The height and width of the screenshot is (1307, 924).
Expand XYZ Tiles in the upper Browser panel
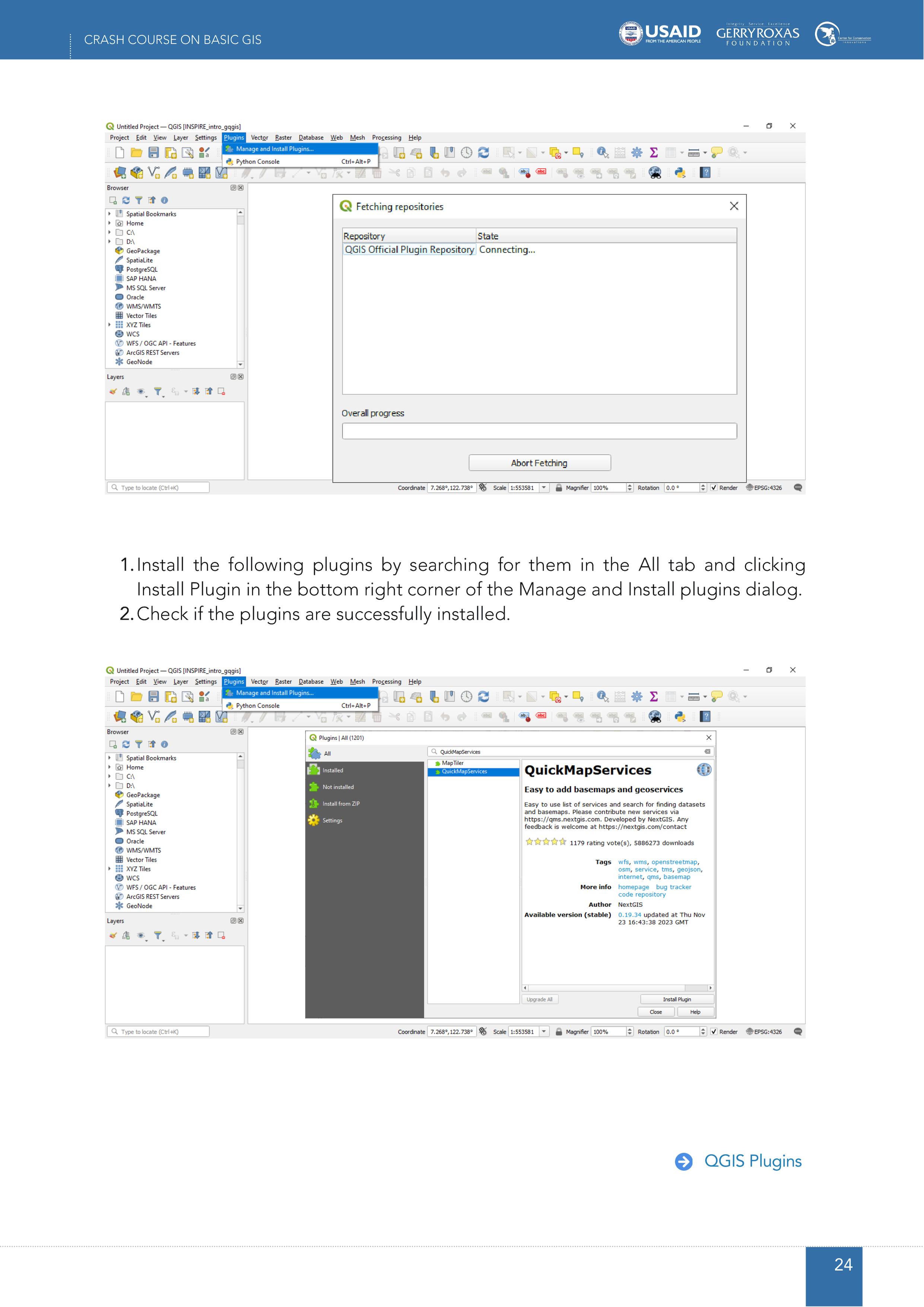[x=109, y=325]
